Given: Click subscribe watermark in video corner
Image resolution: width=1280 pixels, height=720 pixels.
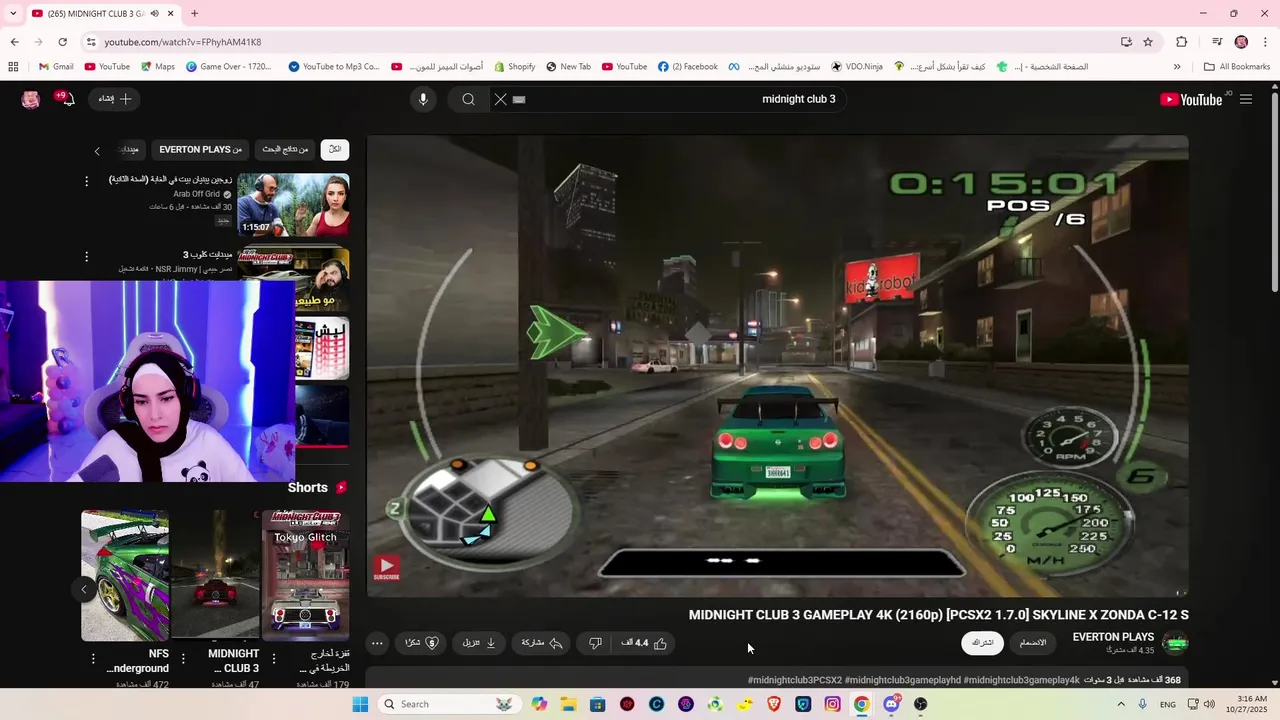Looking at the screenshot, I should 386,568.
